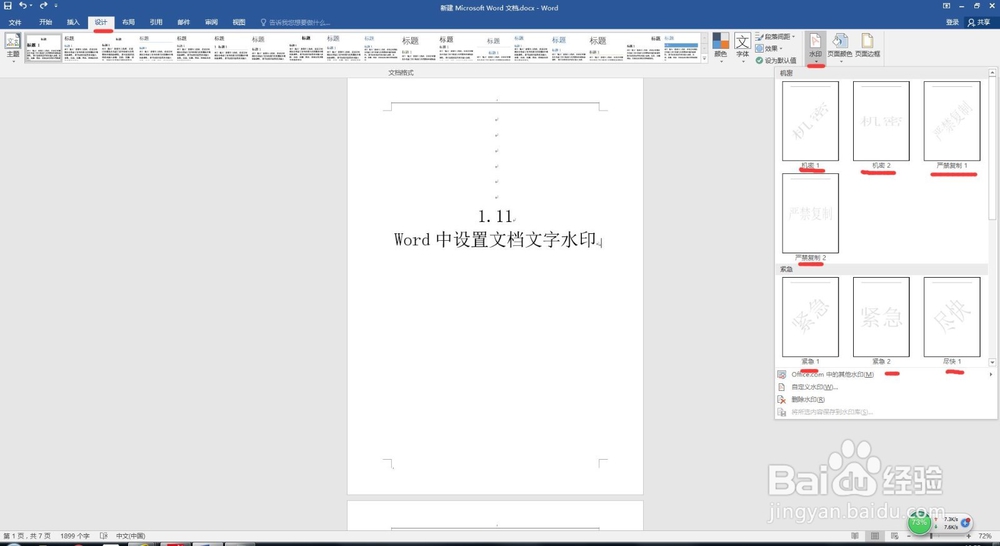Image resolution: width=1000 pixels, height=546 pixels.
Task: Click the 'Tell me' search box
Action: click(295, 22)
